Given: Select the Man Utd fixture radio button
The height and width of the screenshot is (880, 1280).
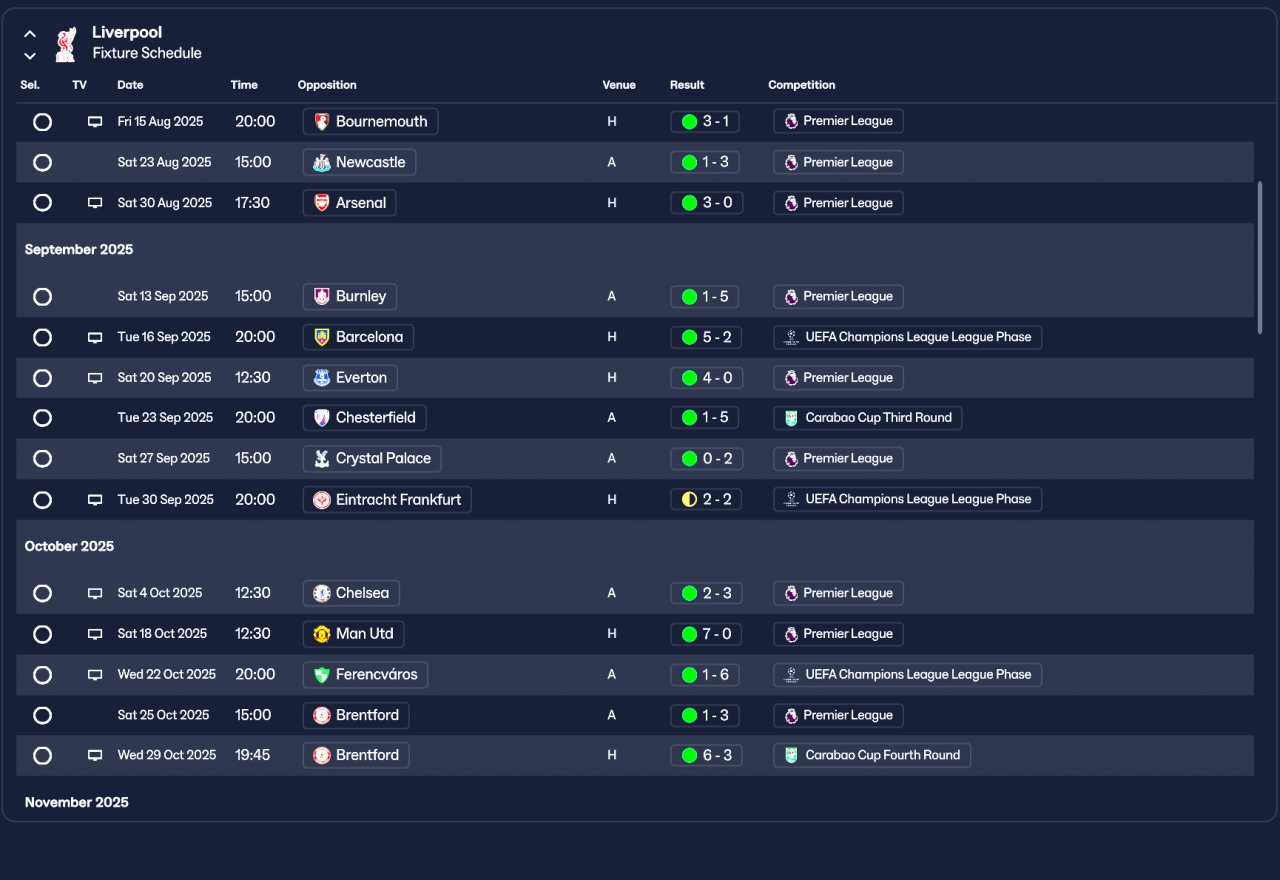Looking at the screenshot, I should [42, 634].
